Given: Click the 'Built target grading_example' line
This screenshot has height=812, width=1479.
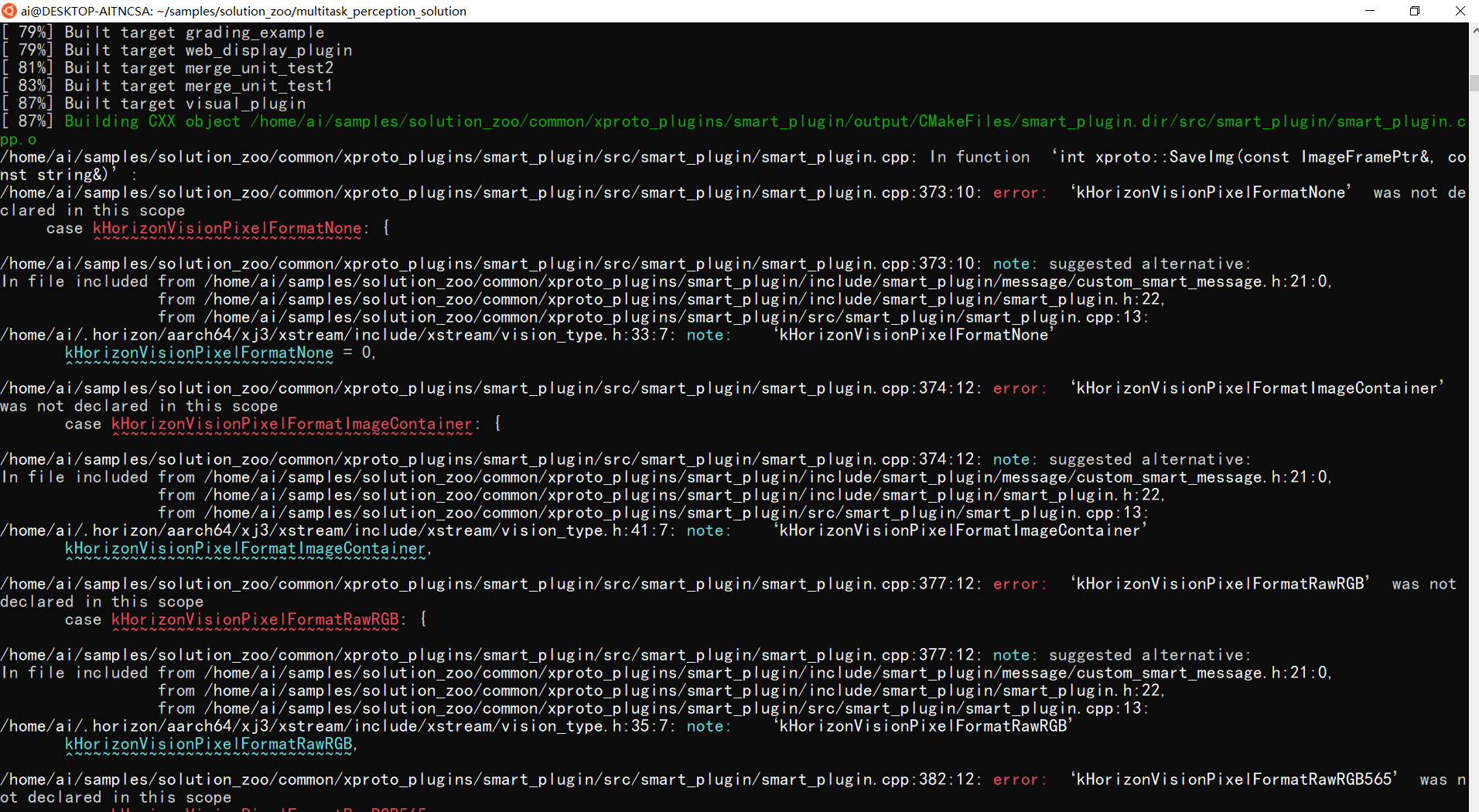Looking at the screenshot, I should point(194,32).
